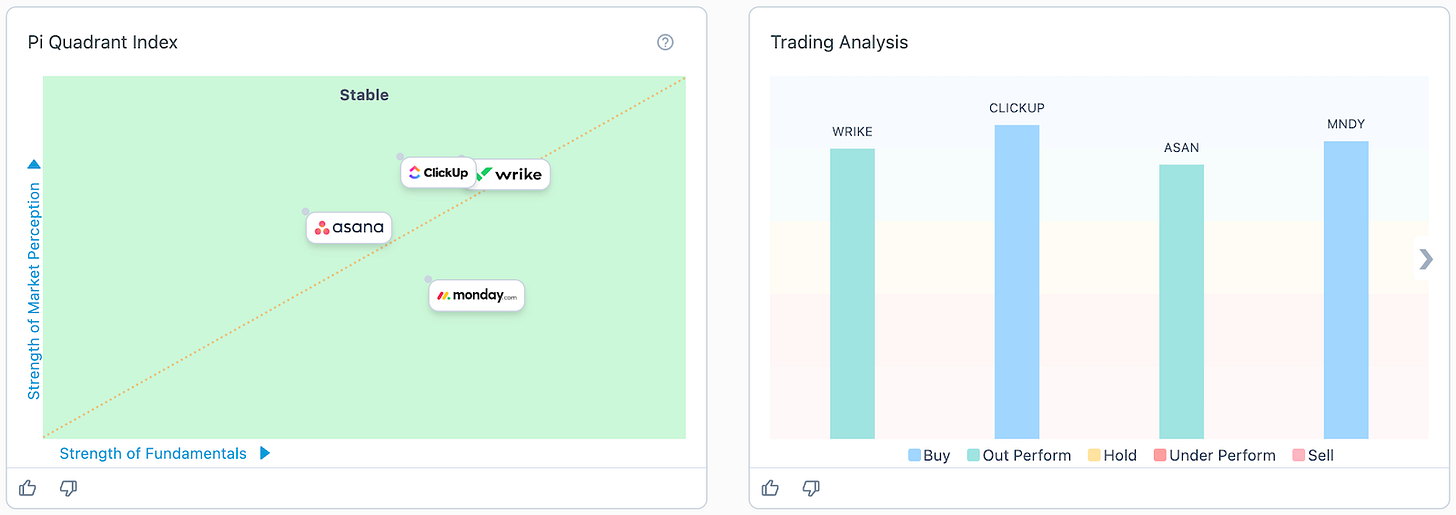Image resolution: width=1456 pixels, height=515 pixels.
Task: Click thumbs up under Trading Analysis
Action: (x=770, y=488)
